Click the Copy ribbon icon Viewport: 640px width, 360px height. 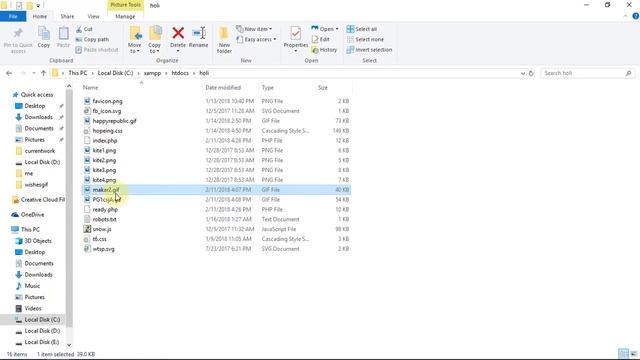[44, 33]
